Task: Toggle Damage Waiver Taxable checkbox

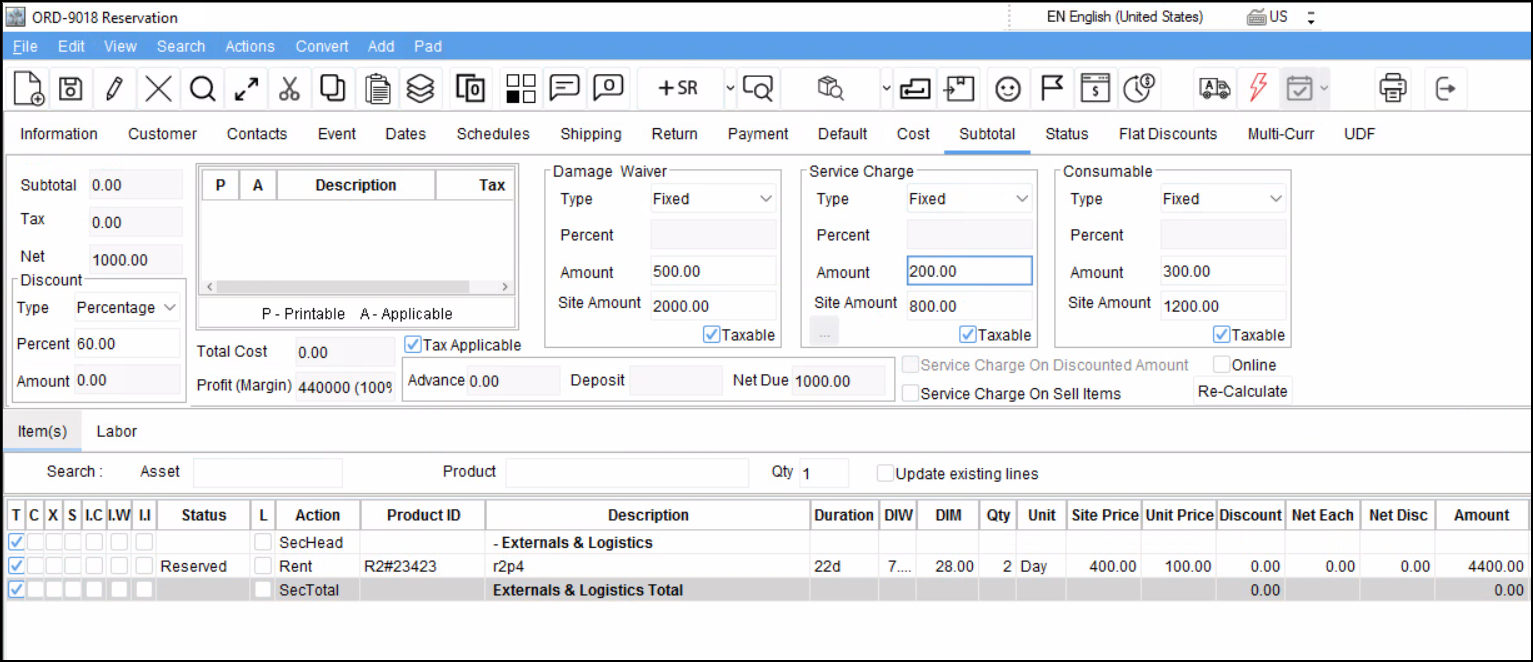Action: click(x=711, y=335)
